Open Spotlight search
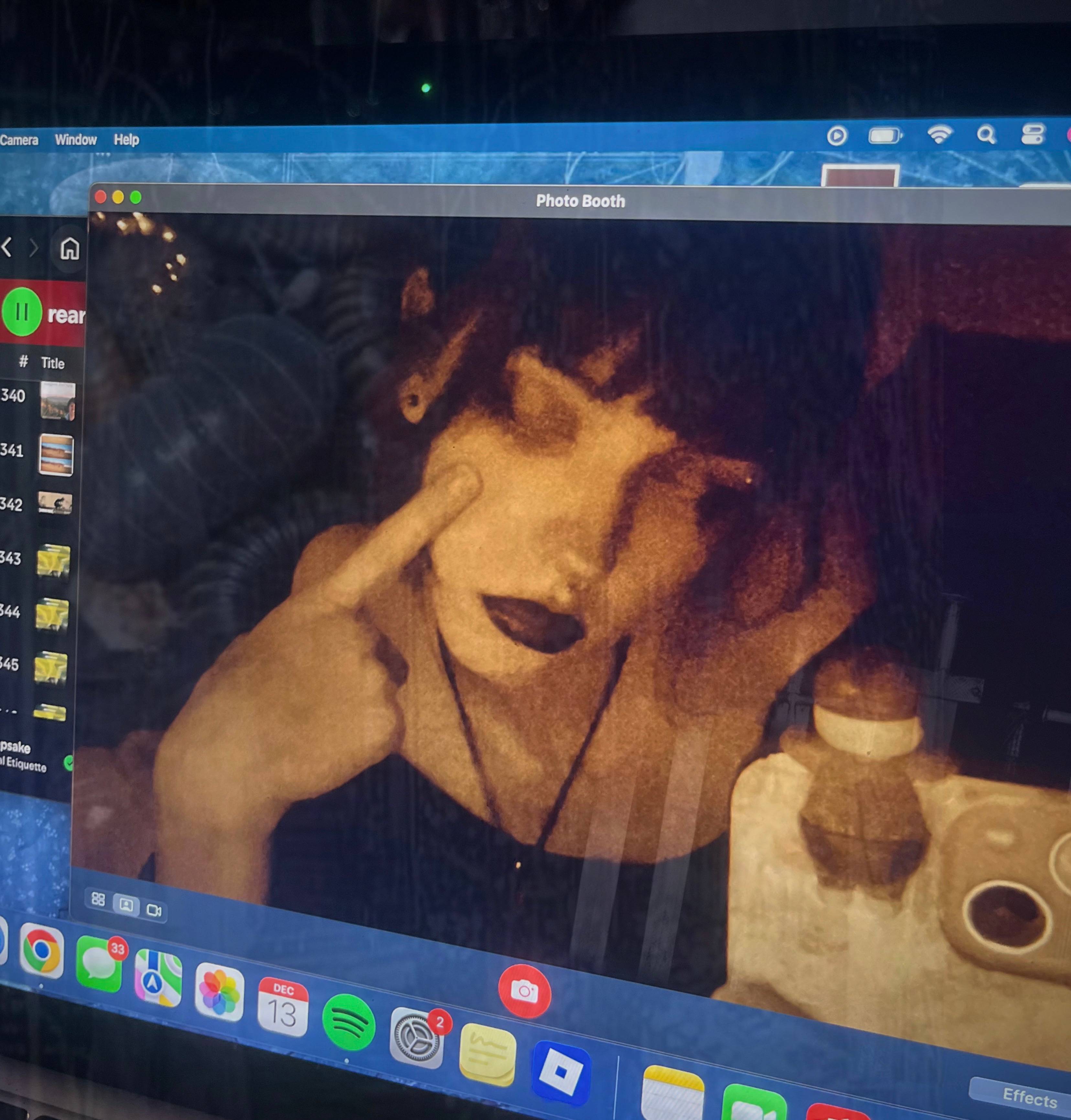This screenshot has width=1071, height=1120. [x=986, y=135]
